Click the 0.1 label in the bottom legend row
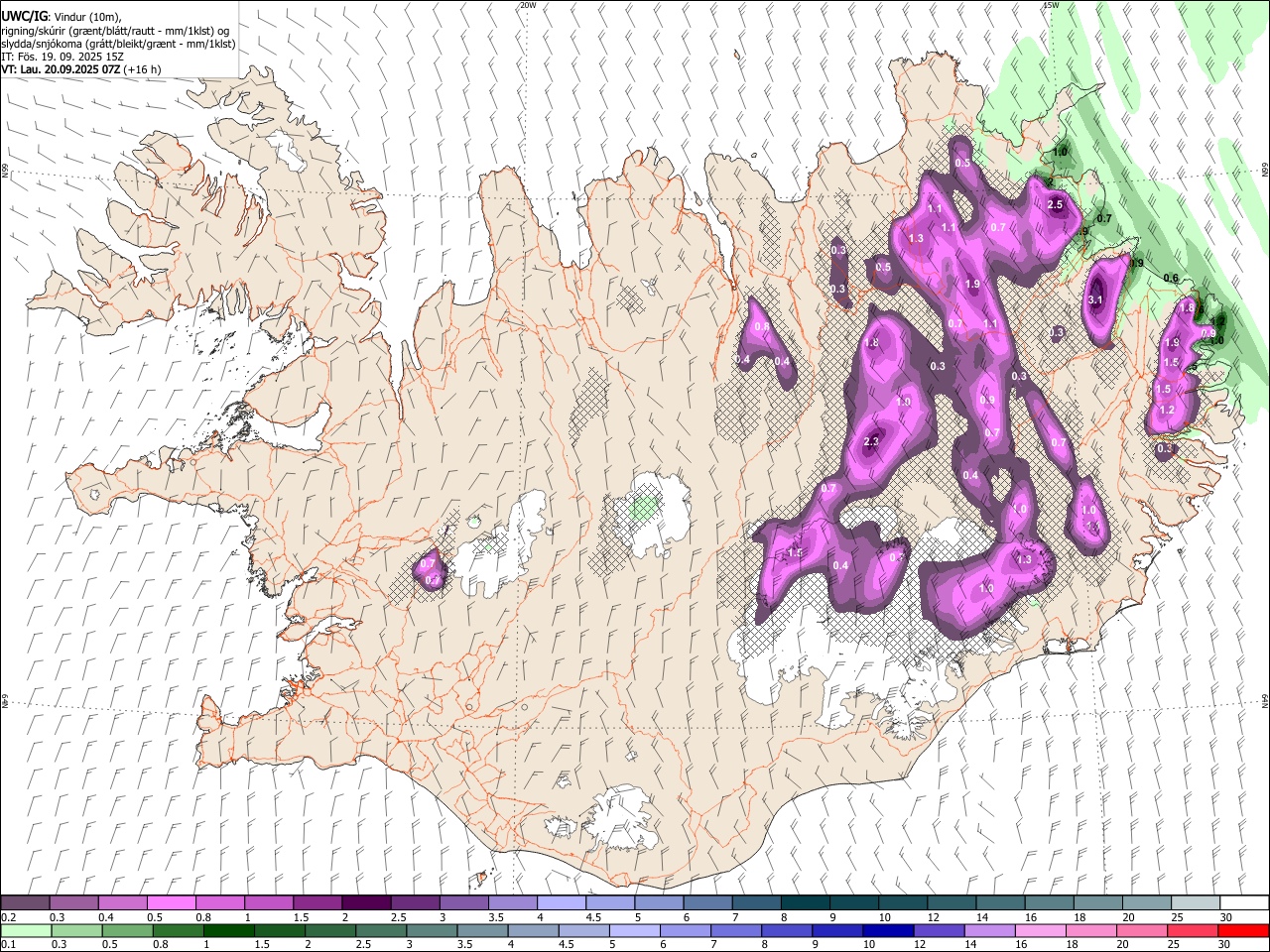Screen dimensions: 1270x952 pyautogui.click(x=9, y=944)
